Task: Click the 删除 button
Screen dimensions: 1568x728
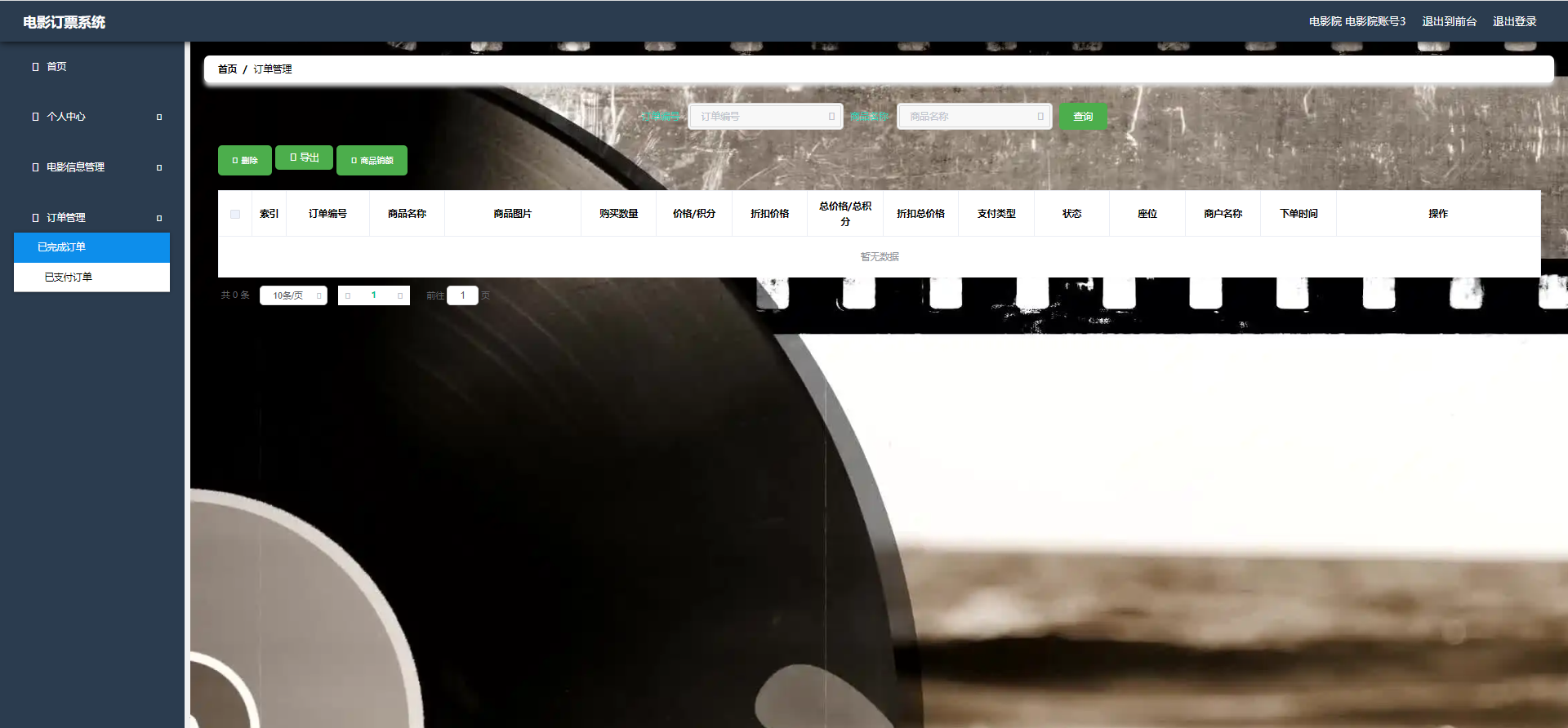Action: tap(245, 161)
